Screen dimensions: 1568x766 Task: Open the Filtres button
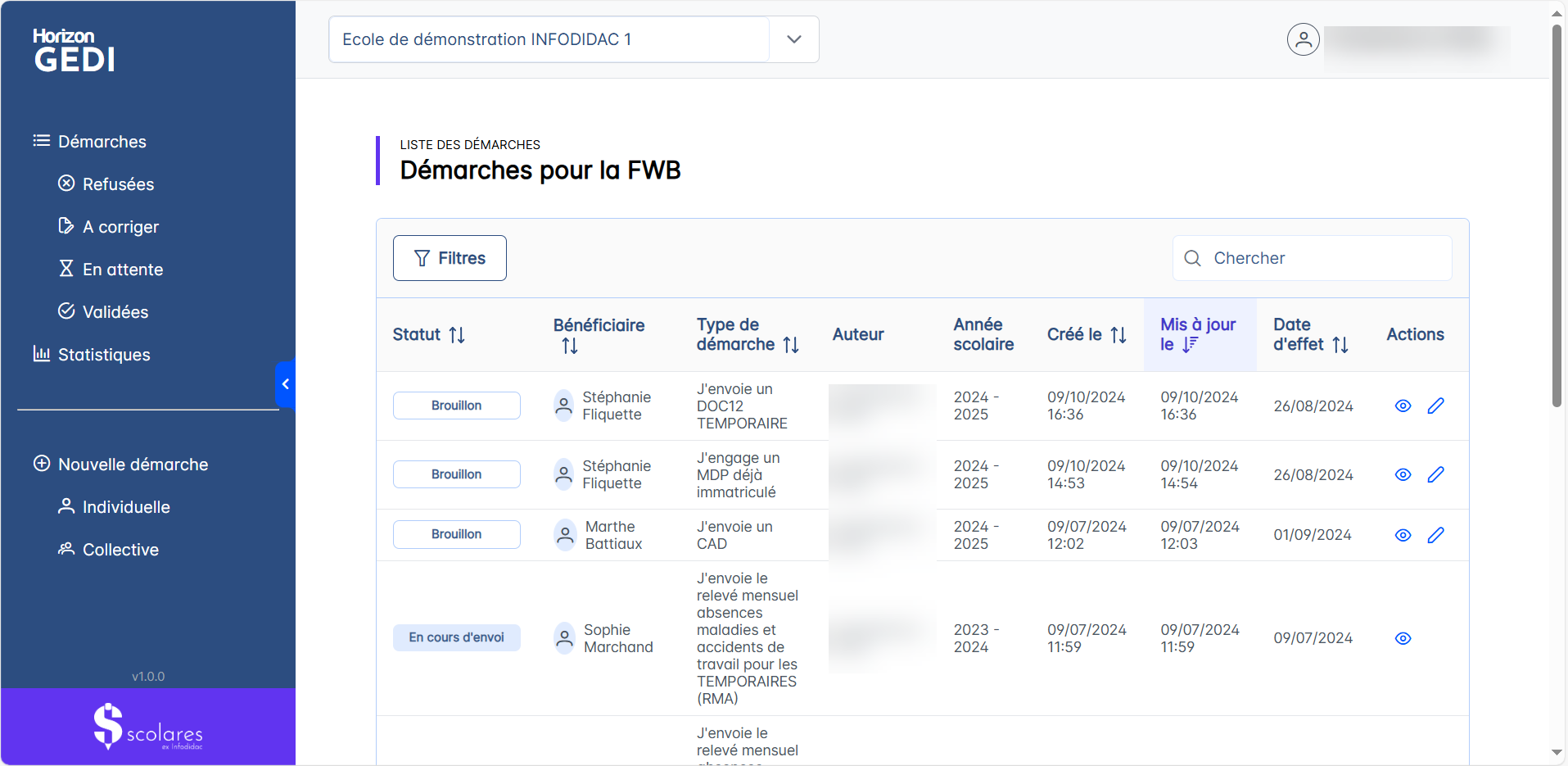pyautogui.click(x=450, y=258)
